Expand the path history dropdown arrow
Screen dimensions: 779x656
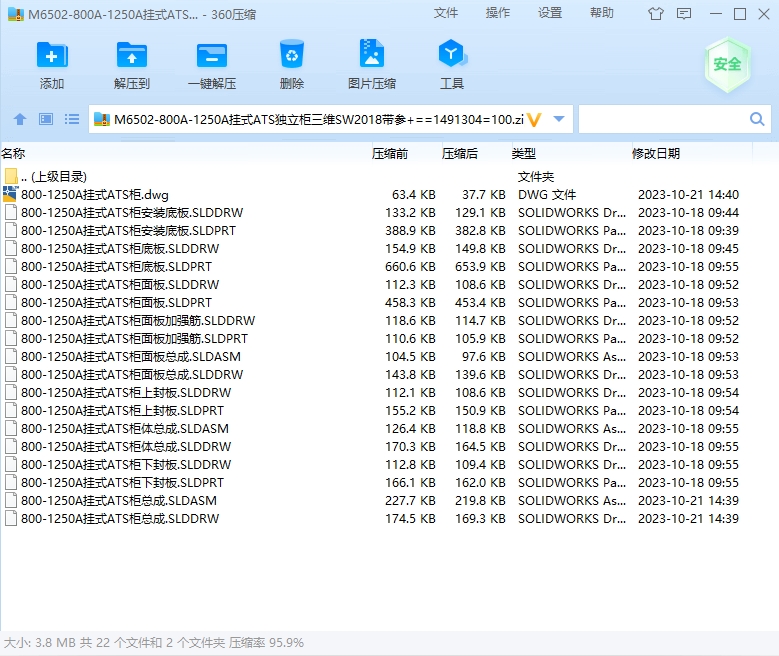[x=559, y=119]
